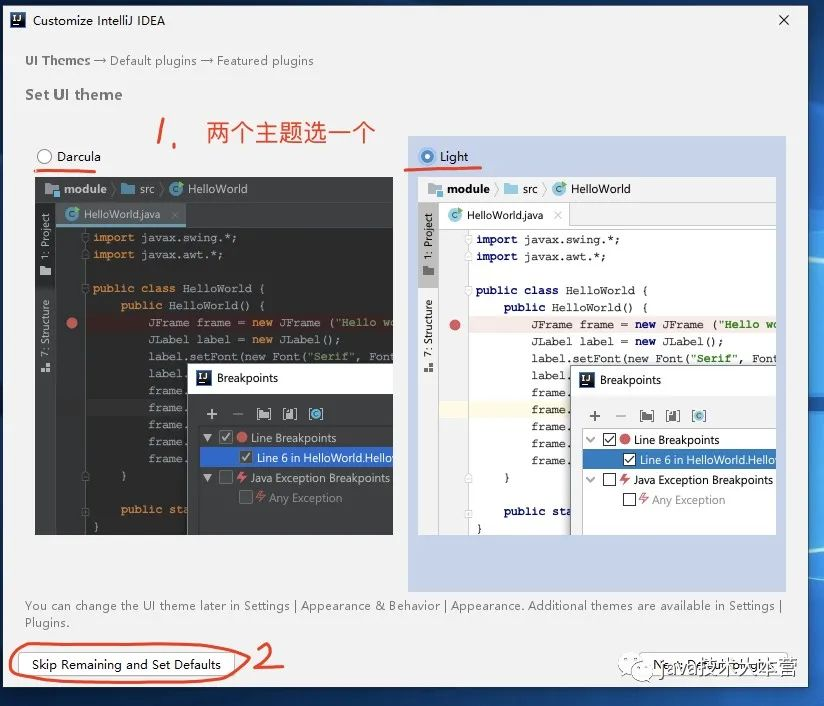The height and width of the screenshot is (706, 824).
Task: Collapse Java Exception Breakpoints in Darcula preview
Action: (x=208, y=478)
